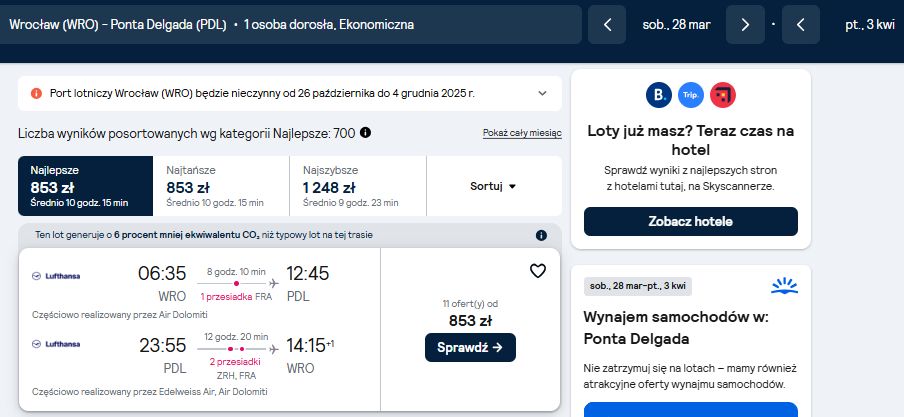Go to next departure date arrow
This screenshot has width=904, height=417.
(745, 25)
